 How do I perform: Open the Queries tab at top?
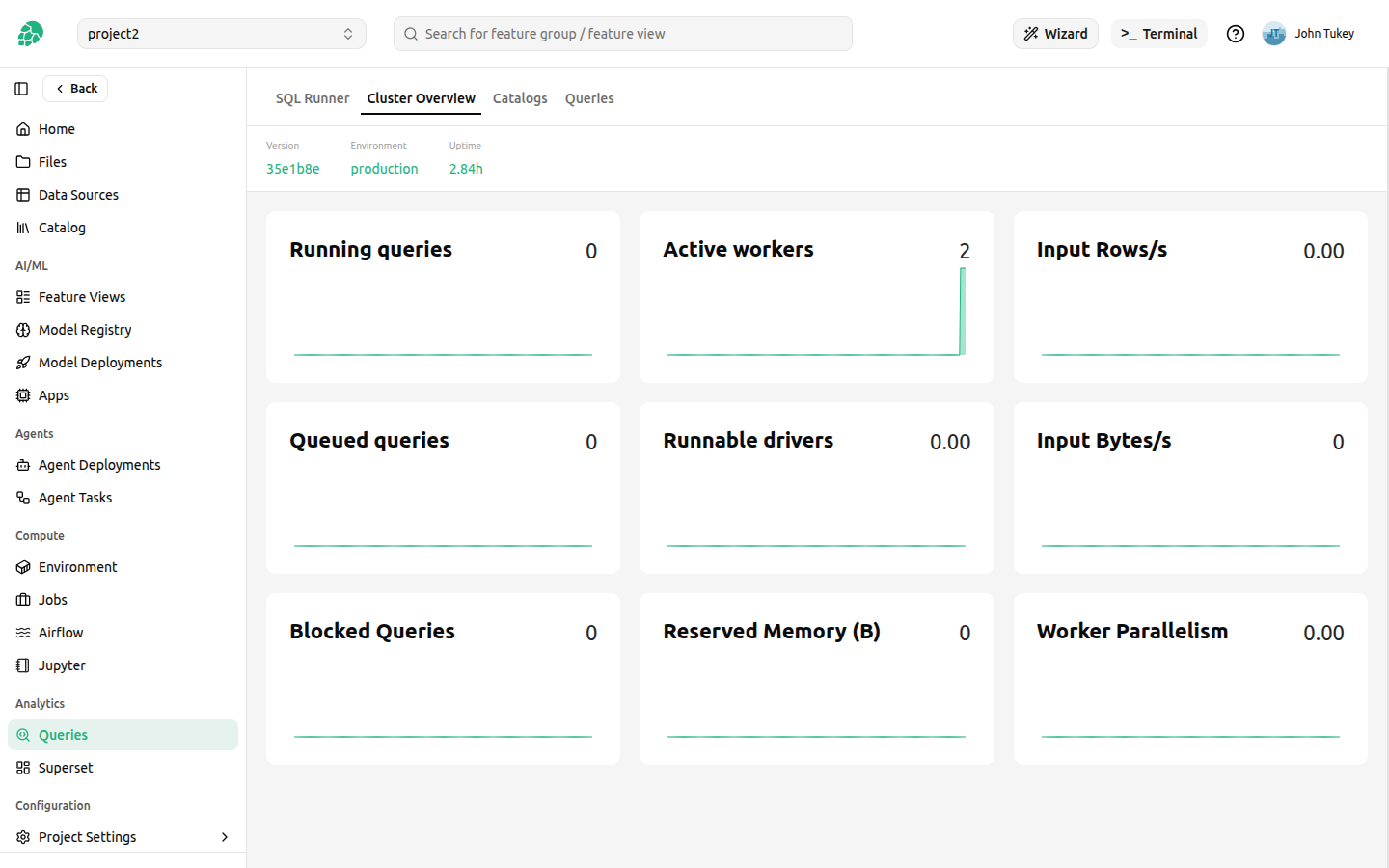click(589, 98)
